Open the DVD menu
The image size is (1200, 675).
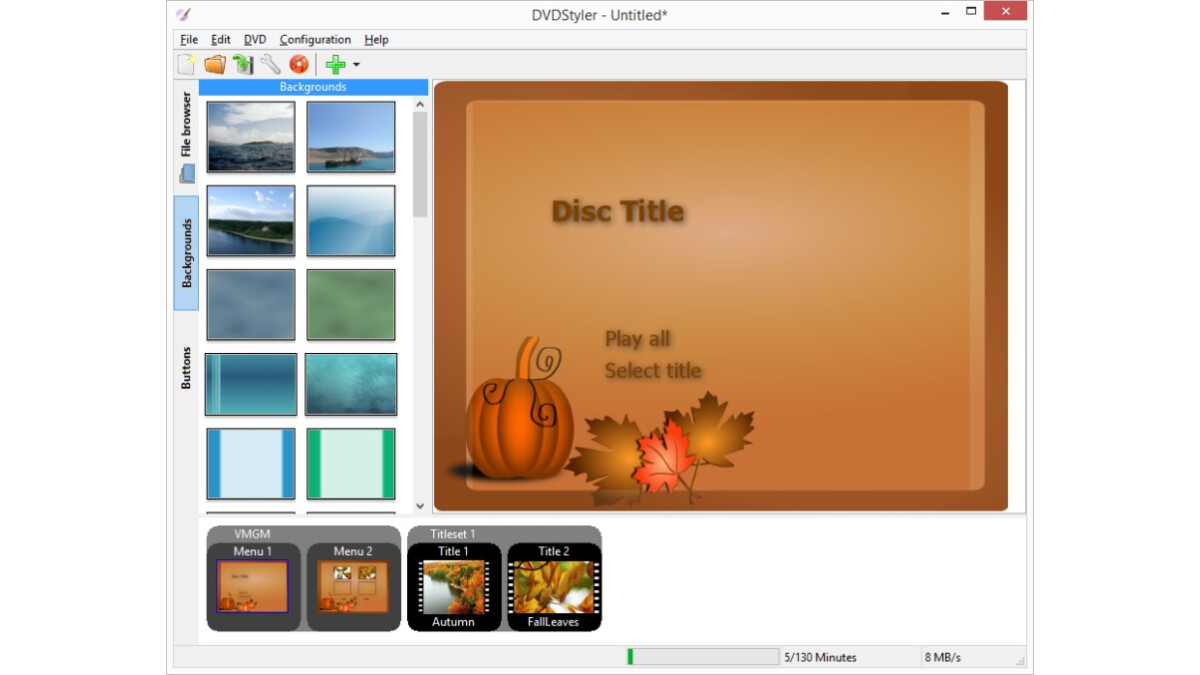[255, 40]
